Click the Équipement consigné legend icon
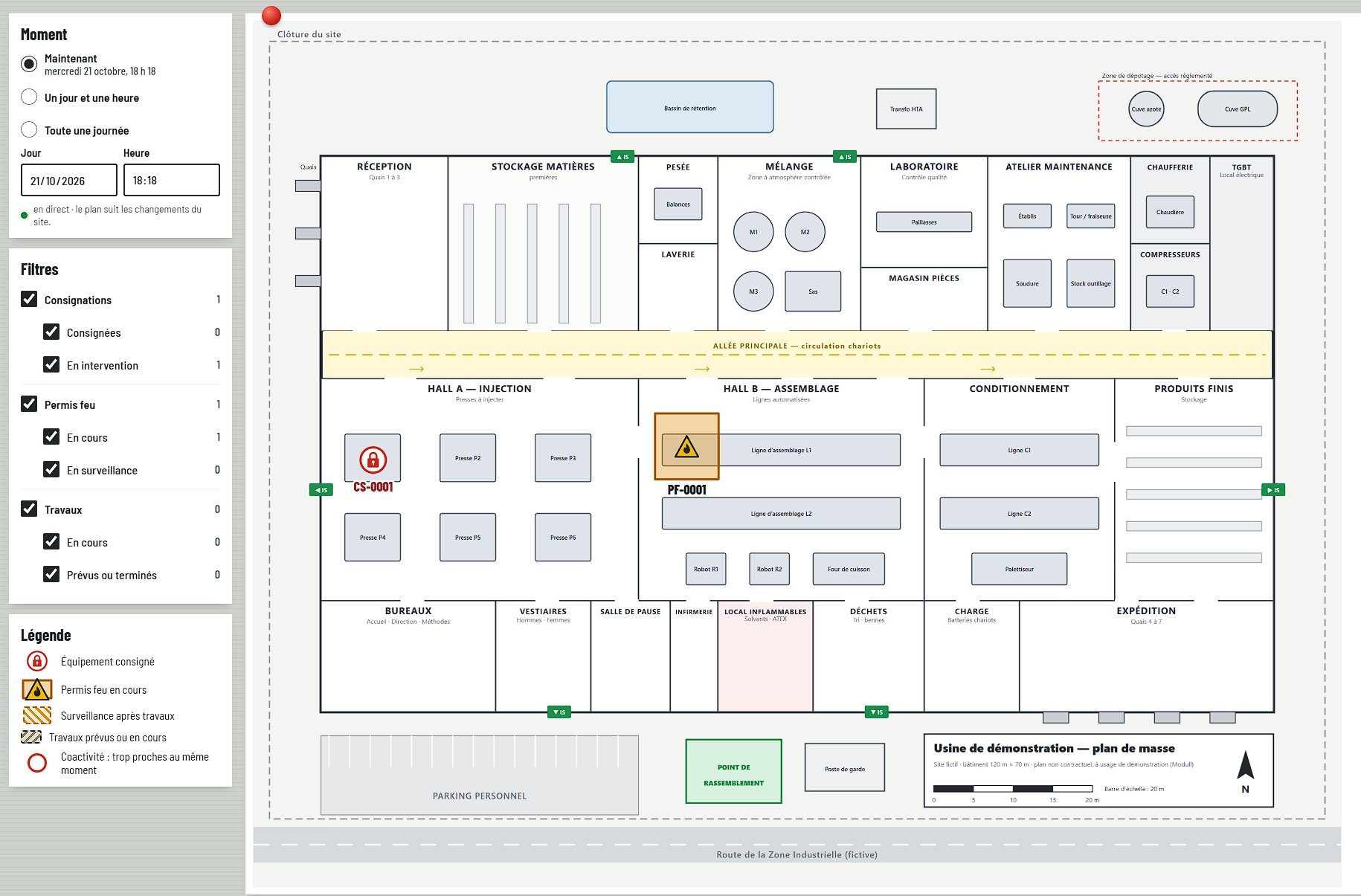 36,661
